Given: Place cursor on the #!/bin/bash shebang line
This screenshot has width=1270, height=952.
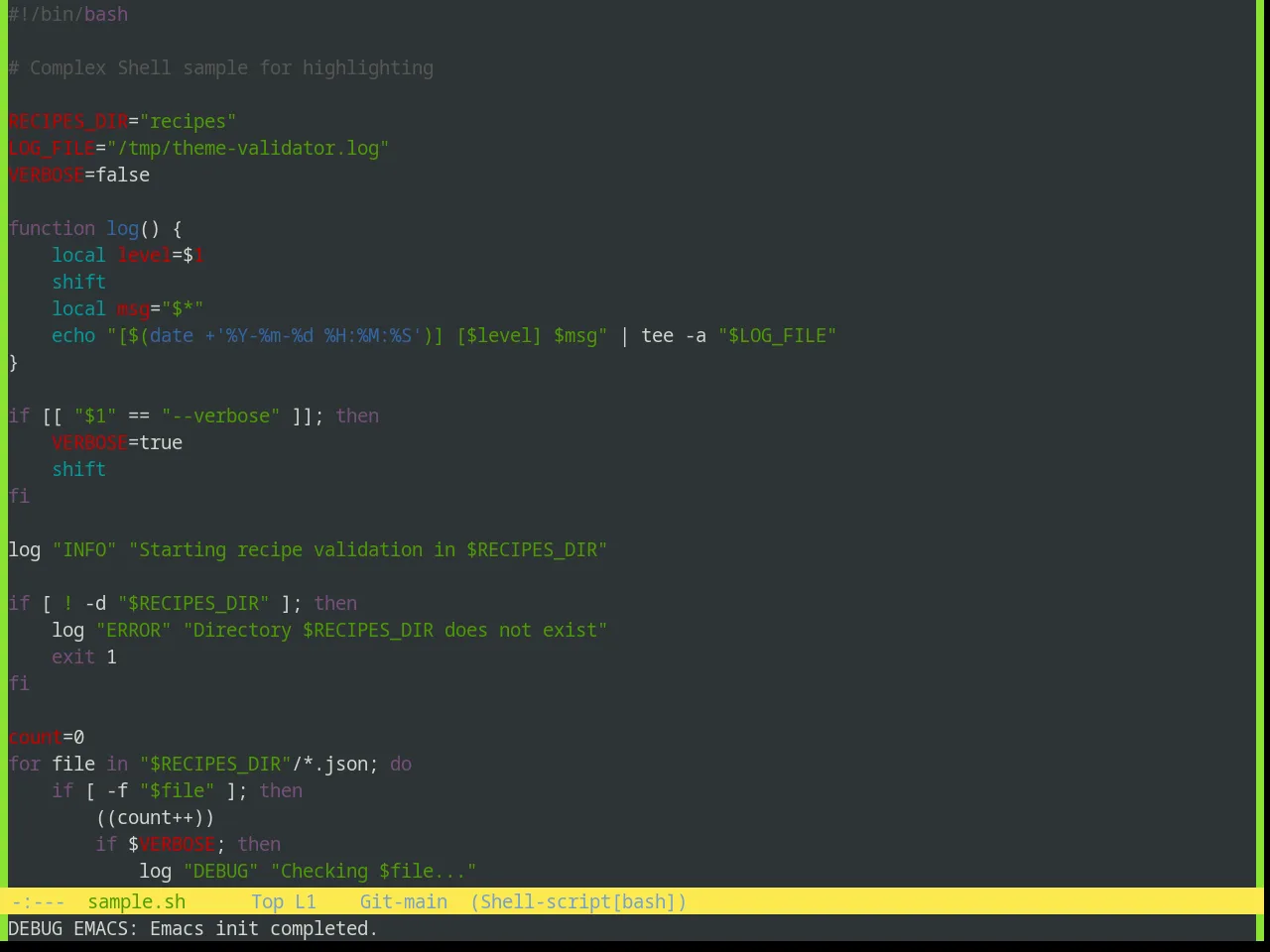Looking at the screenshot, I should pos(68,14).
